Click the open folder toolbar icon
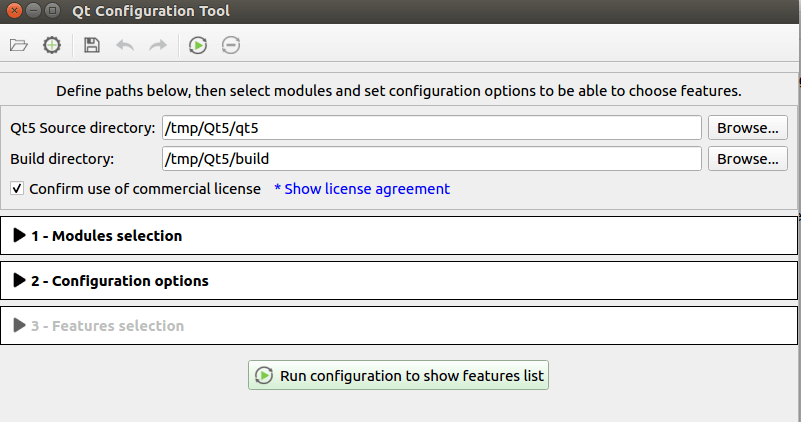 pyautogui.click(x=18, y=45)
